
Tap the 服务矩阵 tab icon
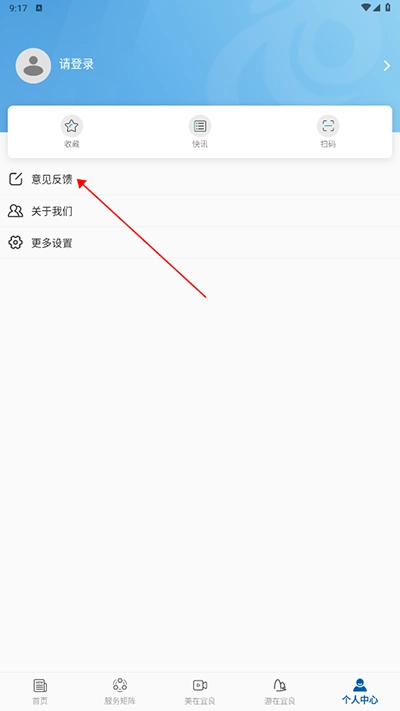(x=120, y=685)
